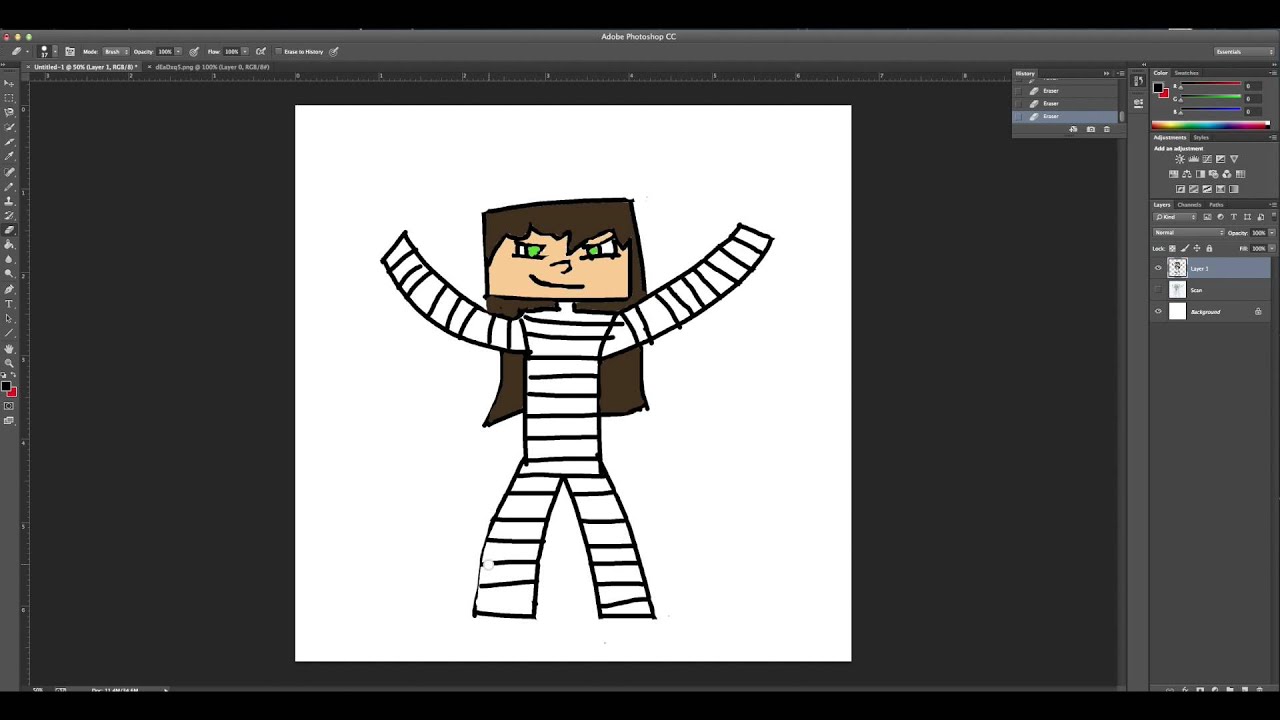The width and height of the screenshot is (1280, 720).
Task: Select the Untitled-1 document tab
Action: pos(83,67)
